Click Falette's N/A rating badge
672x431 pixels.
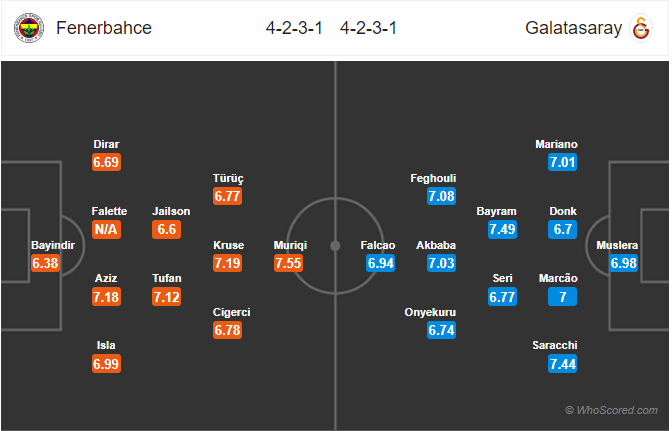[106, 229]
